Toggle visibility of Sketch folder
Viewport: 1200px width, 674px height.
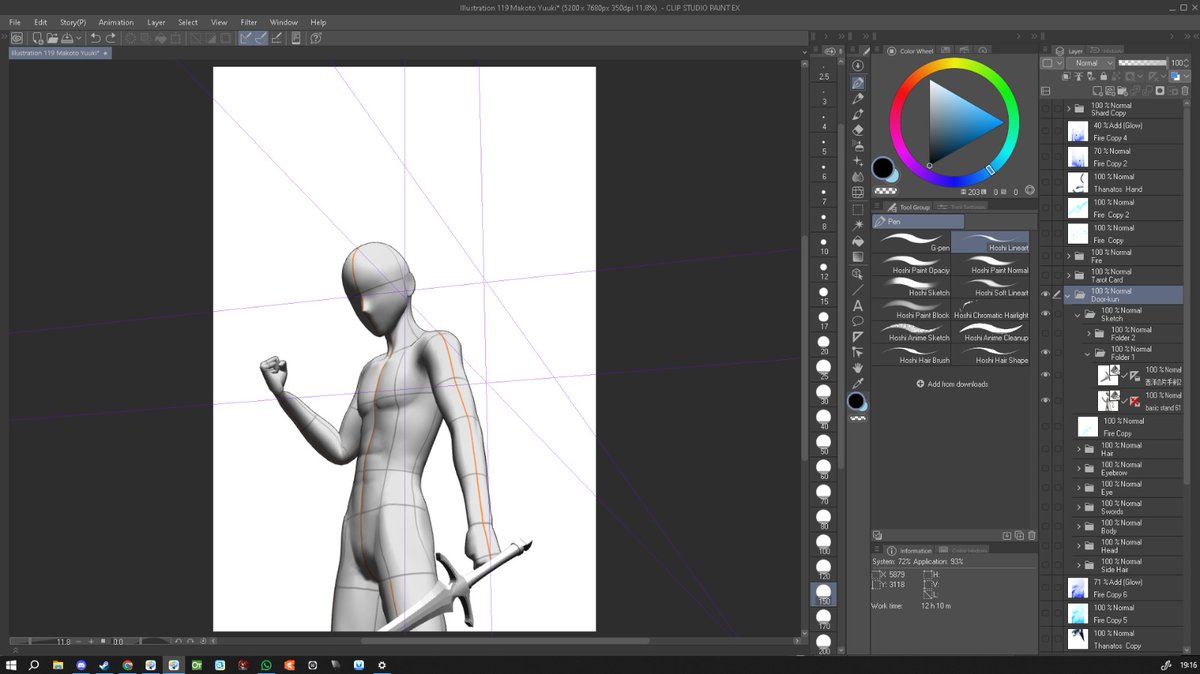(1046, 314)
